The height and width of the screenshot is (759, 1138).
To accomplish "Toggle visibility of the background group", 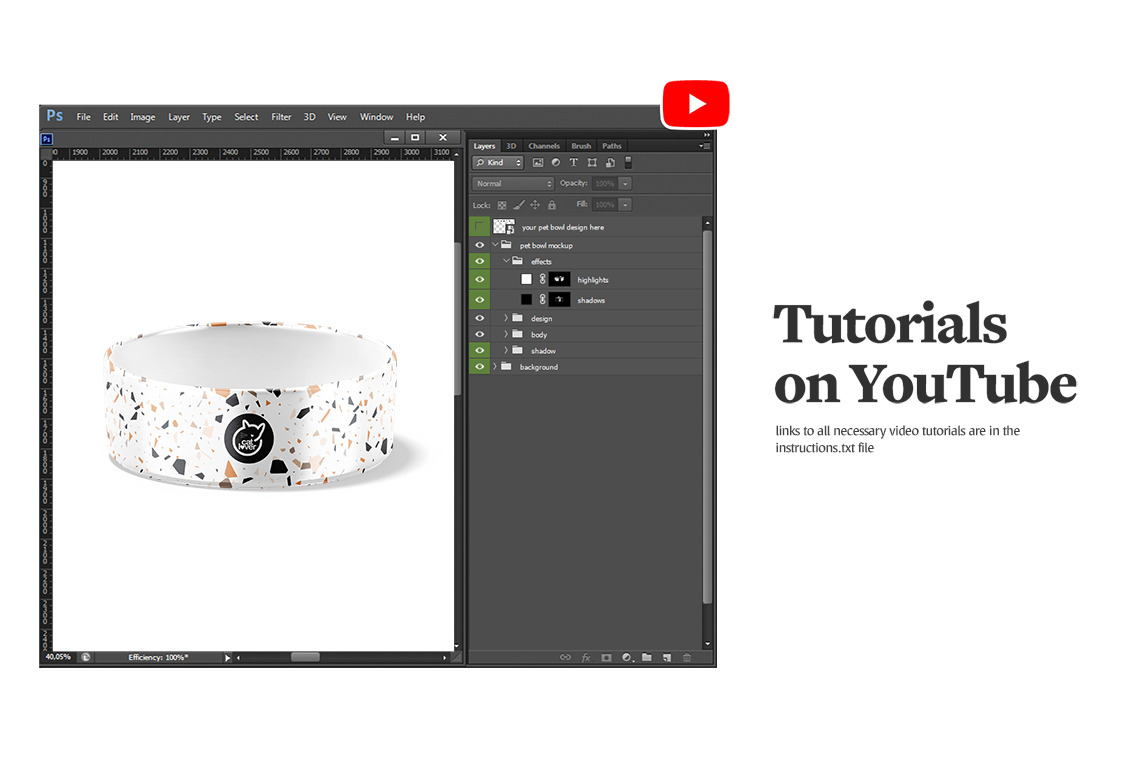I will coord(480,367).
